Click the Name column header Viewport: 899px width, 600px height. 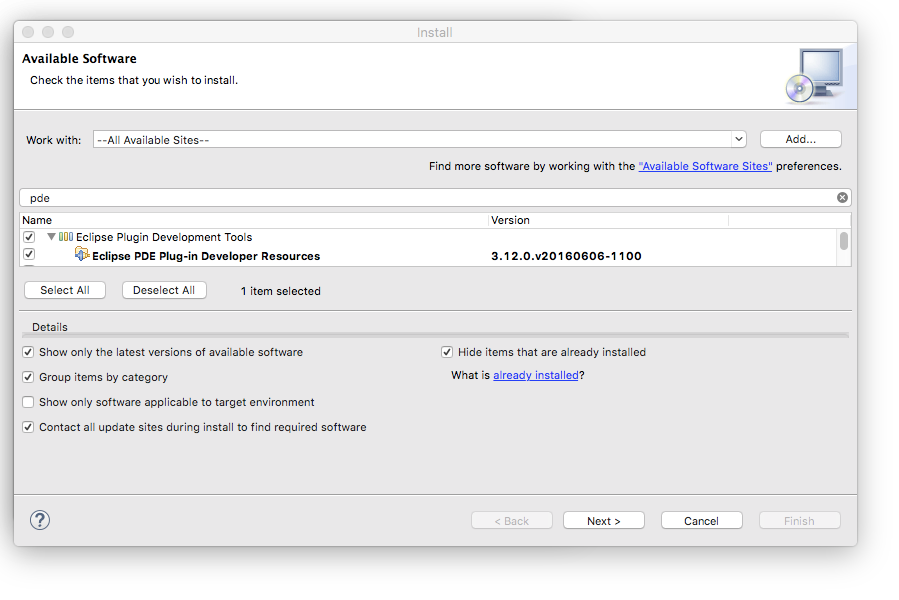[254, 220]
